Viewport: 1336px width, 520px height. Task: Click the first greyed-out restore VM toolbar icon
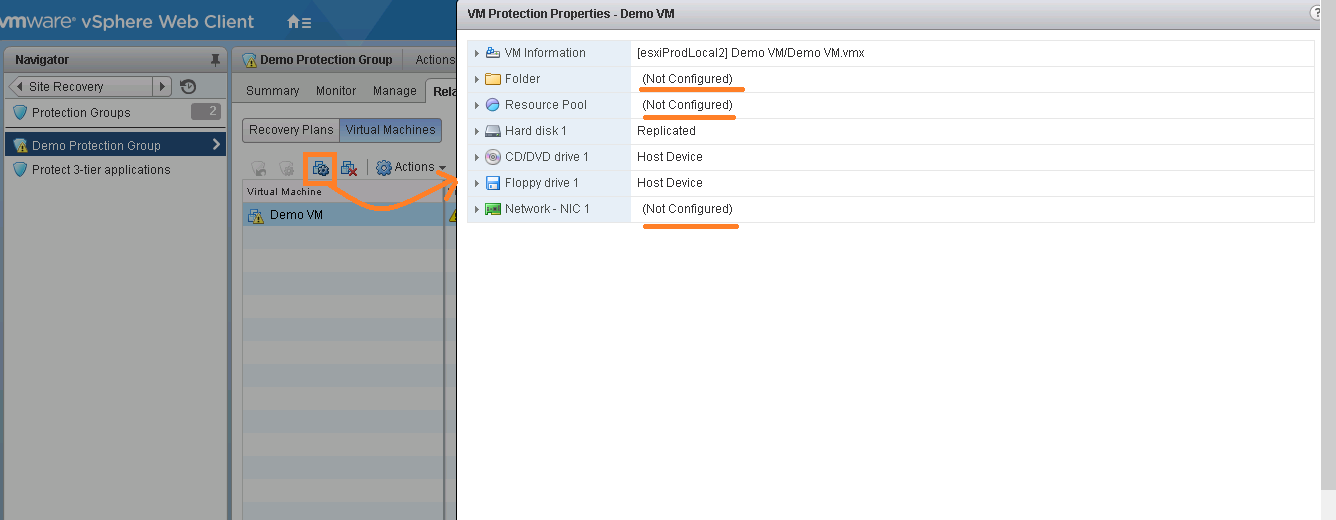(x=258, y=168)
